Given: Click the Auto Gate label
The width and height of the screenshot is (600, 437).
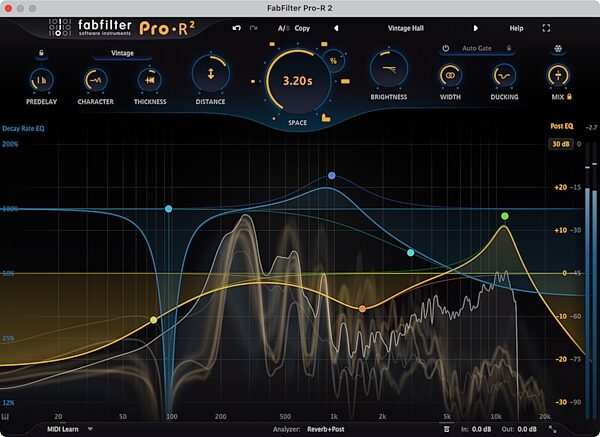Looking at the screenshot, I should click(476, 48).
